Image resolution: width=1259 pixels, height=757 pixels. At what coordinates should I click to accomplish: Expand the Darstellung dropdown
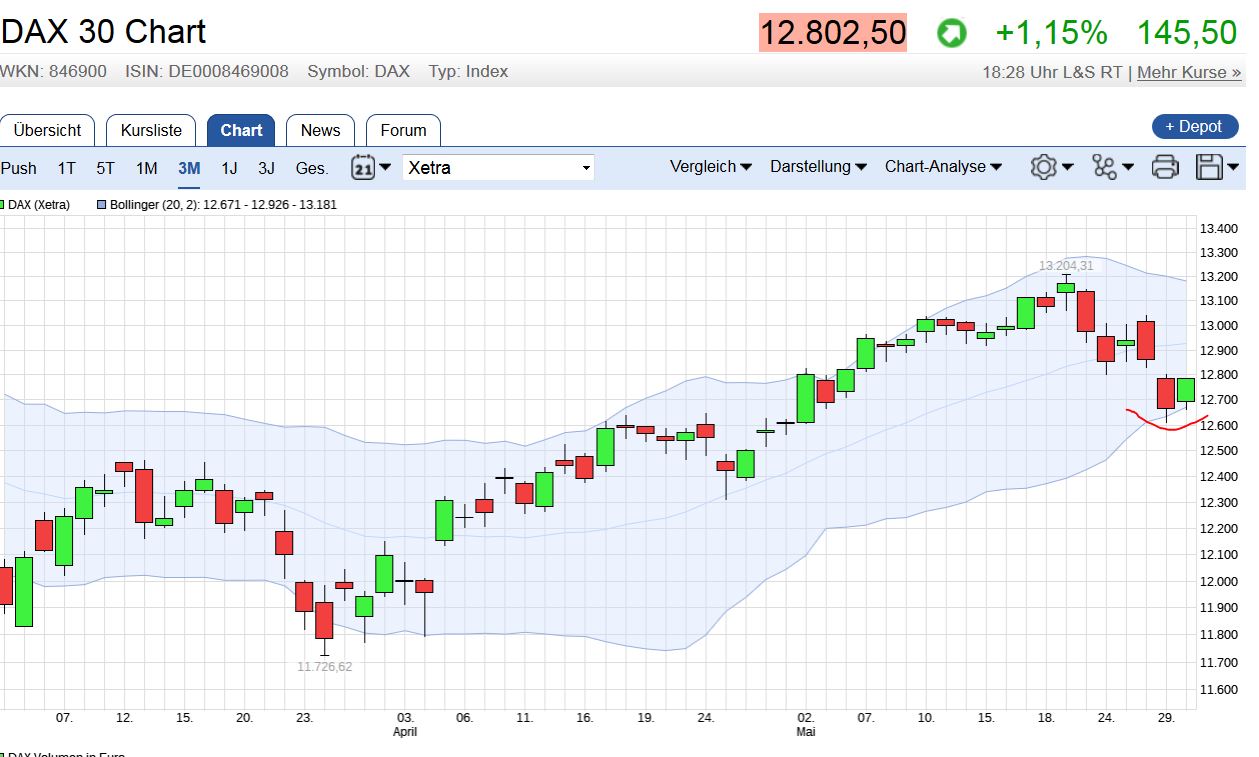pos(817,167)
